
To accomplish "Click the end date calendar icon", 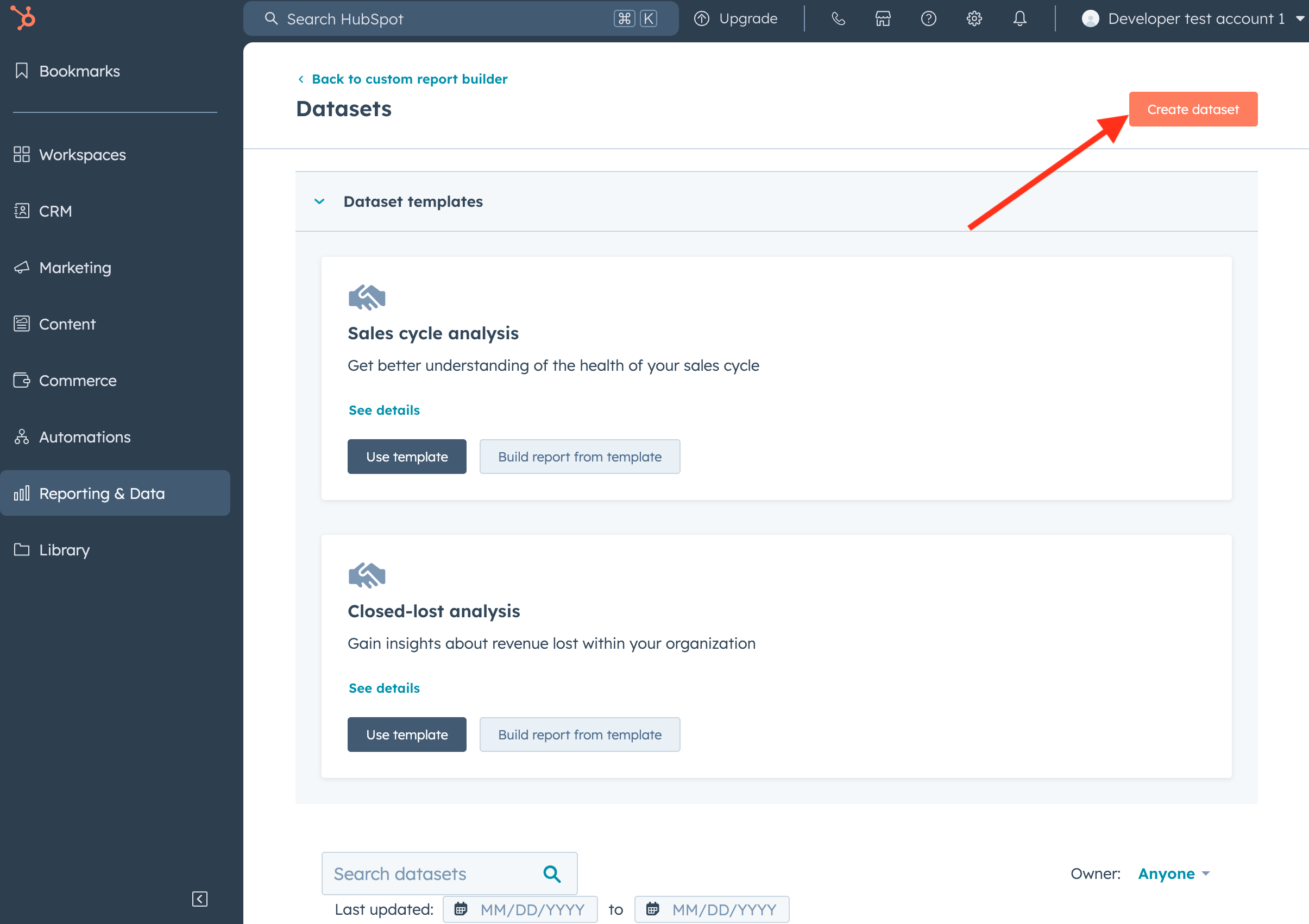I will 653,909.
